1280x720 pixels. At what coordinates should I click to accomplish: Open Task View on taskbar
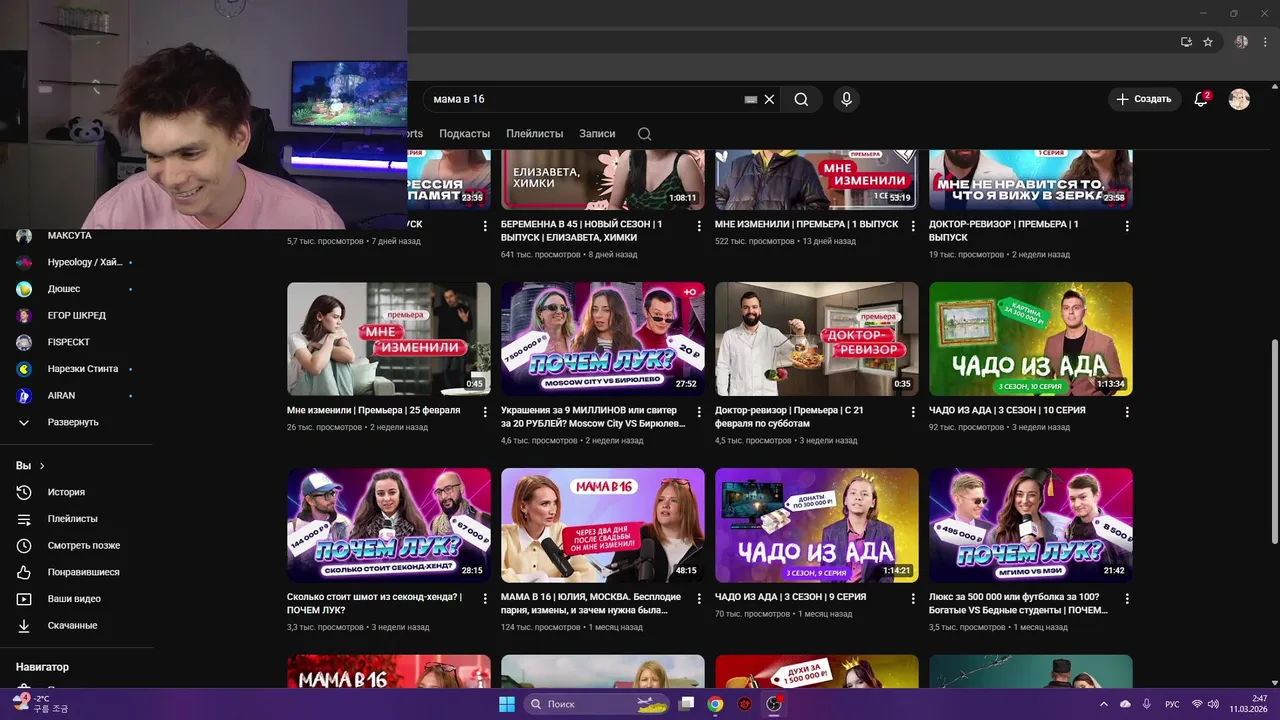[x=686, y=704]
